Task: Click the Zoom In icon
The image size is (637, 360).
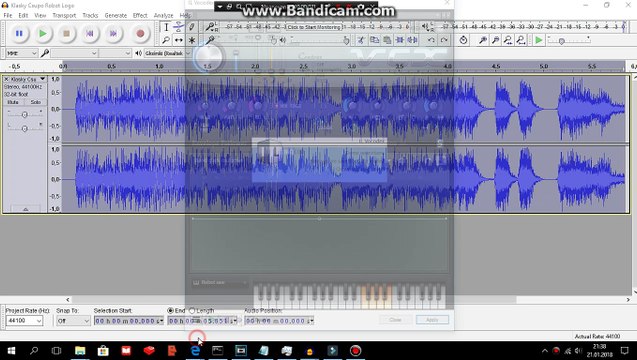Action: [483, 40]
